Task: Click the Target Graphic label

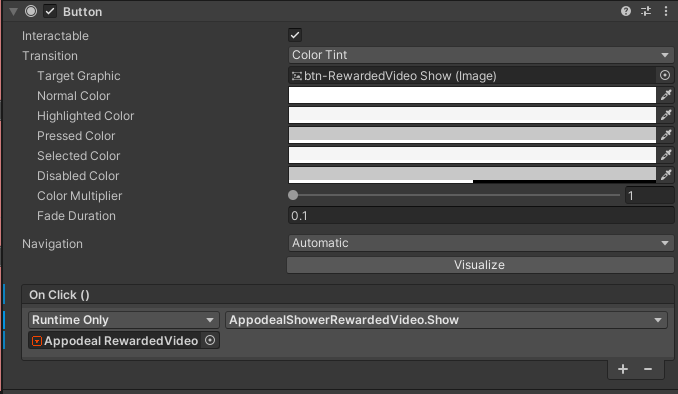Action: pyautogui.click(x=79, y=76)
